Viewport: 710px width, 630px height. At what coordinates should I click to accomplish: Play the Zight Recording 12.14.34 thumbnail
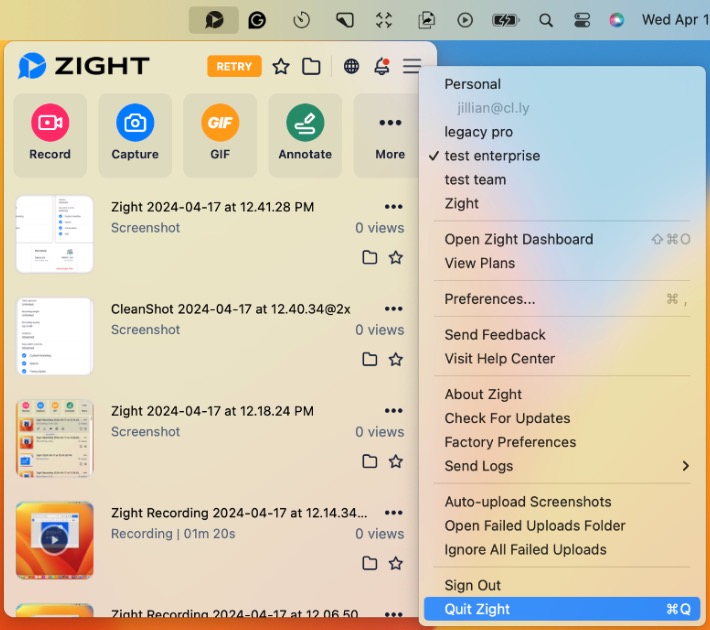[x=54, y=540]
